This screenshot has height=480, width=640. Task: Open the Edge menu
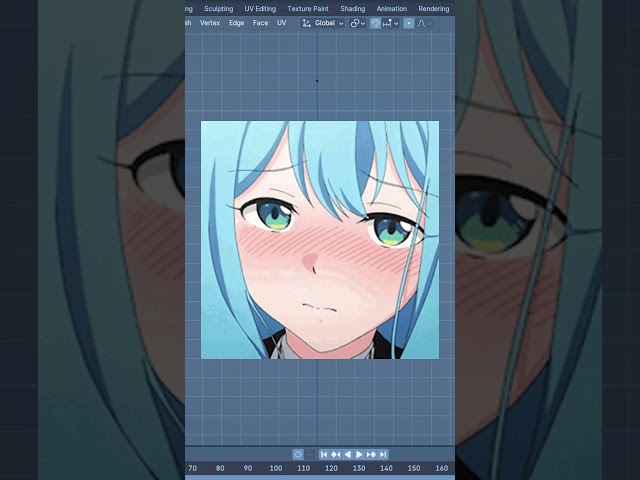coord(236,23)
